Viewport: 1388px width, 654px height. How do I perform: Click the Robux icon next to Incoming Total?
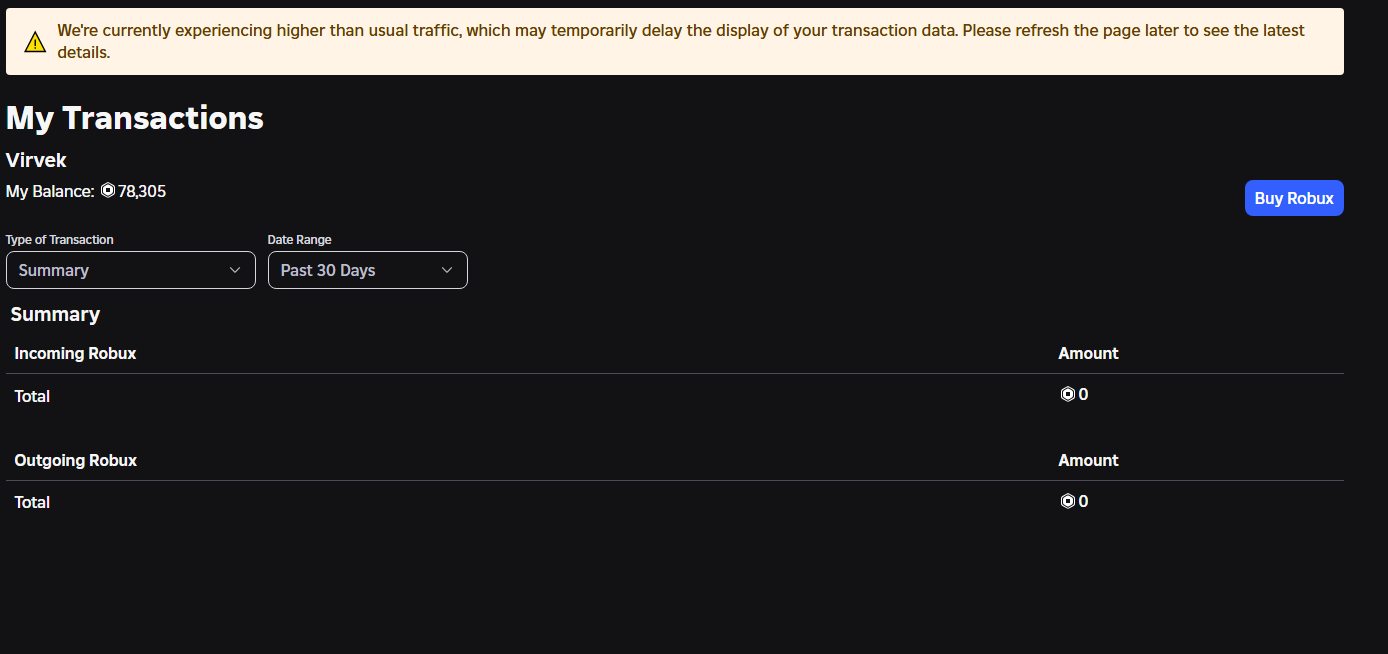pyautogui.click(x=1067, y=393)
